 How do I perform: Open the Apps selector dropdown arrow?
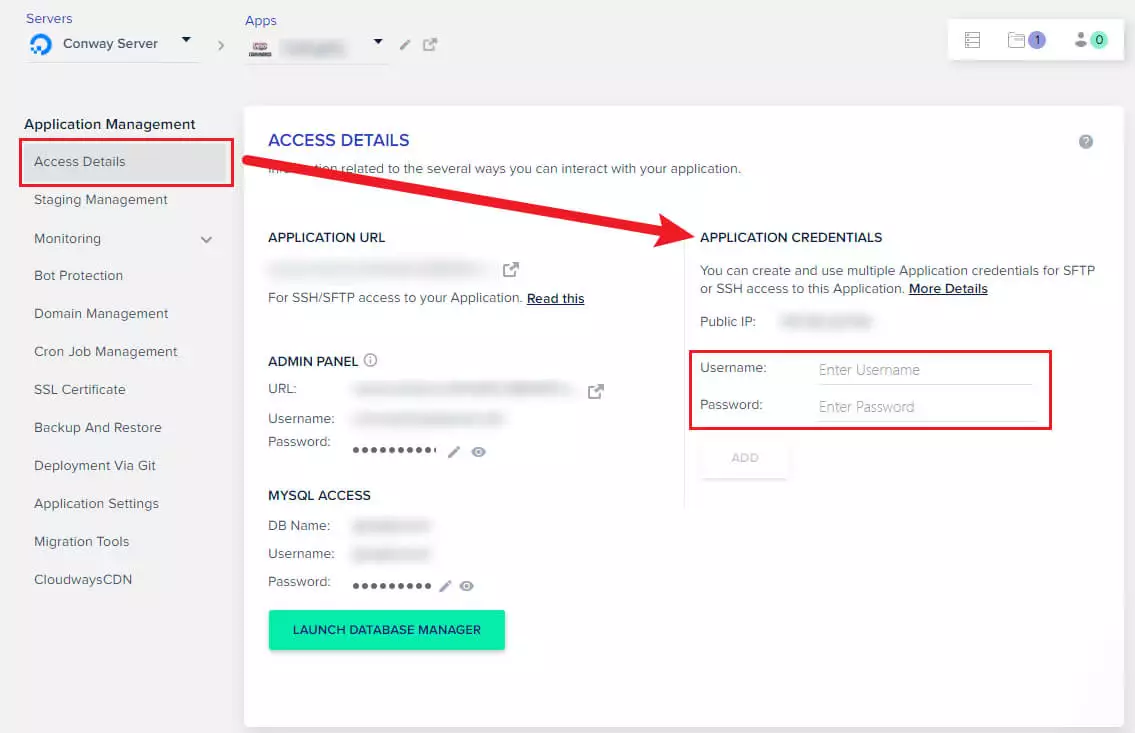point(378,42)
